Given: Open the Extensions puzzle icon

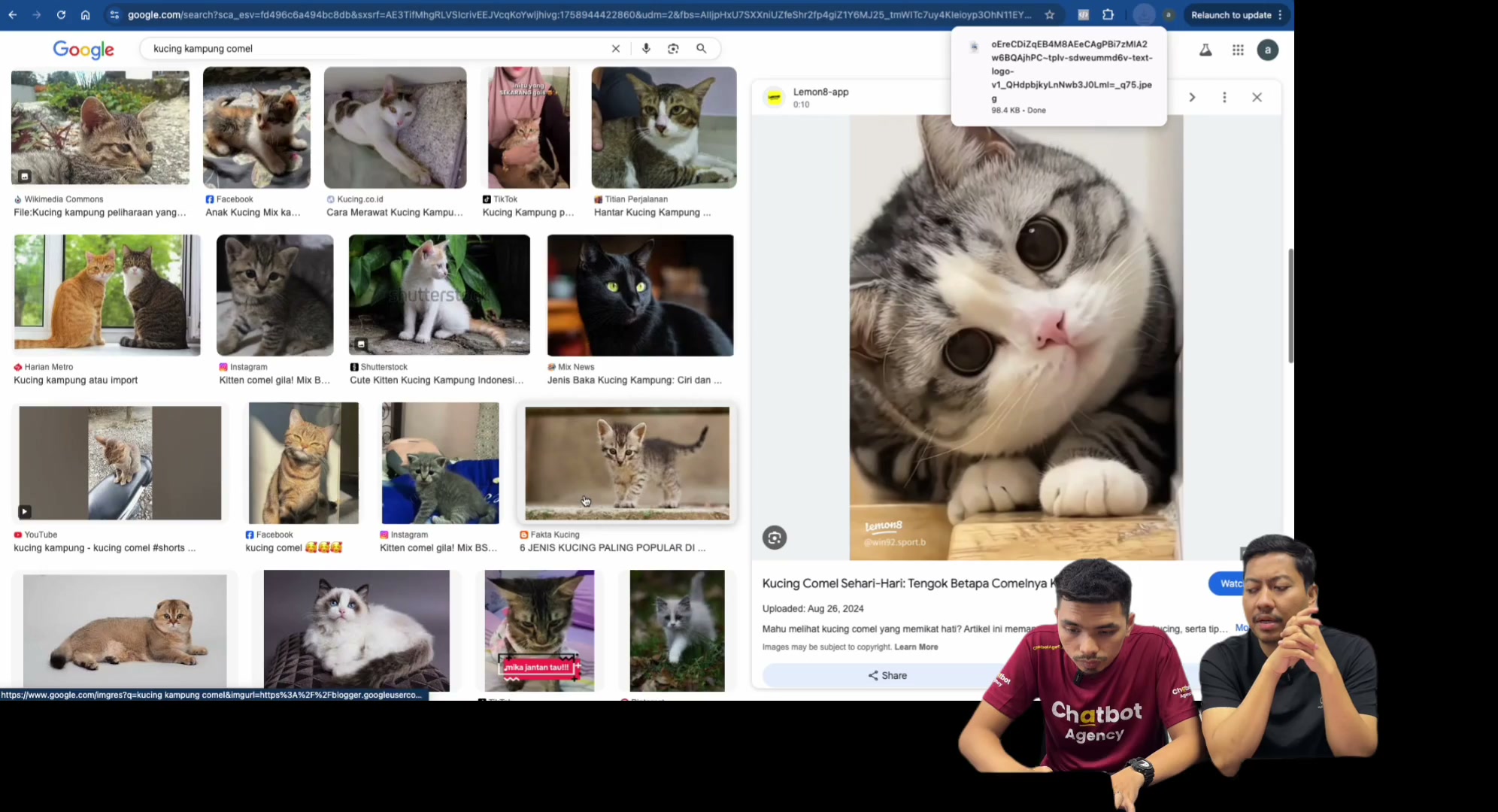Looking at the screenshot, I should [x=1108, y=14].
